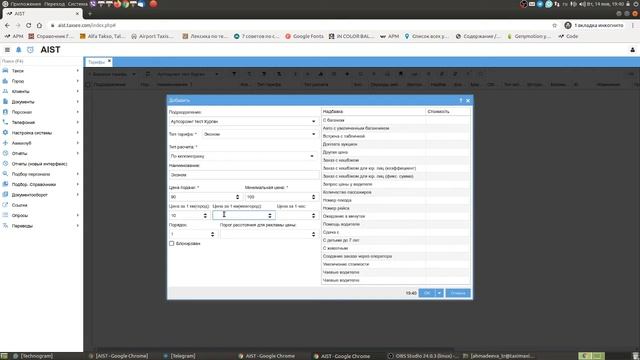Click the Стоимость column header

click(448, 111)
